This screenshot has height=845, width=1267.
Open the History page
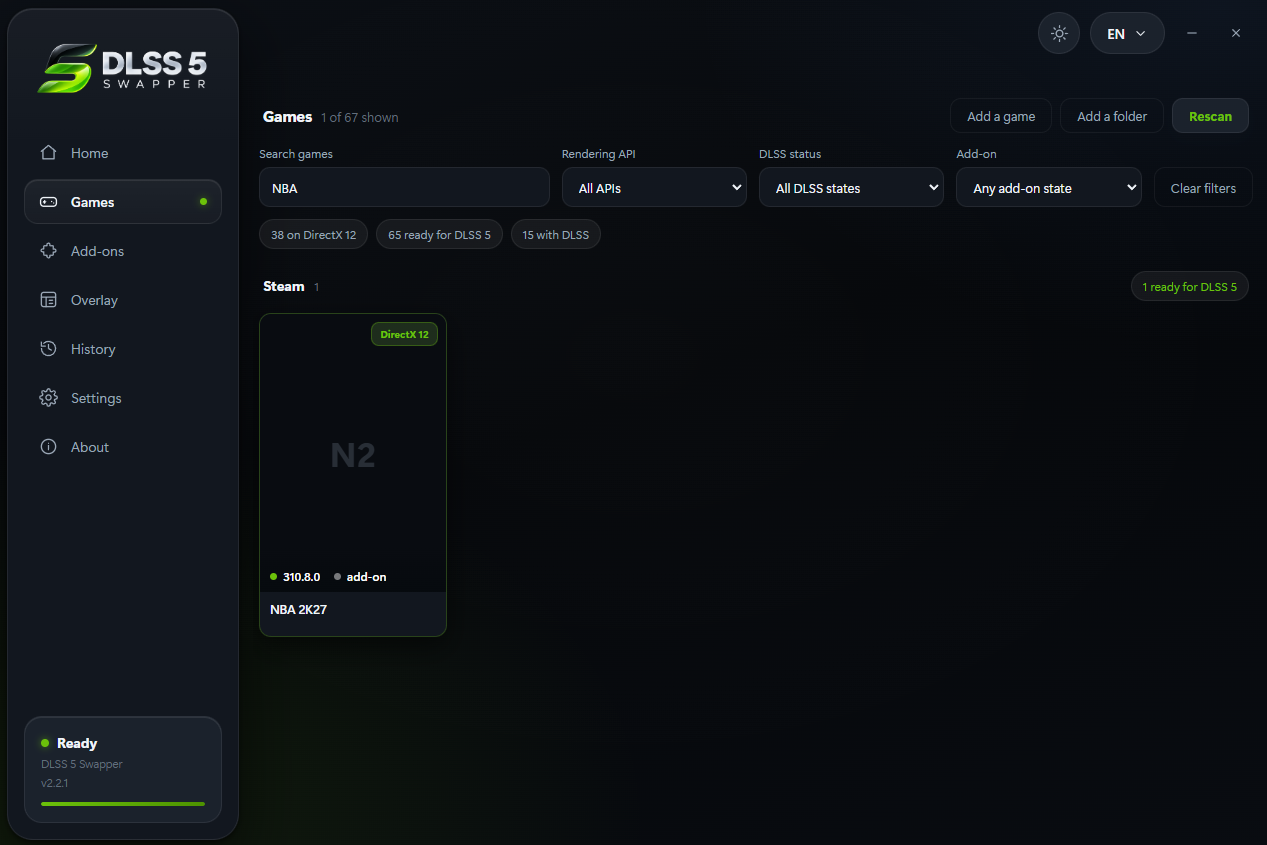coord(123,349)
